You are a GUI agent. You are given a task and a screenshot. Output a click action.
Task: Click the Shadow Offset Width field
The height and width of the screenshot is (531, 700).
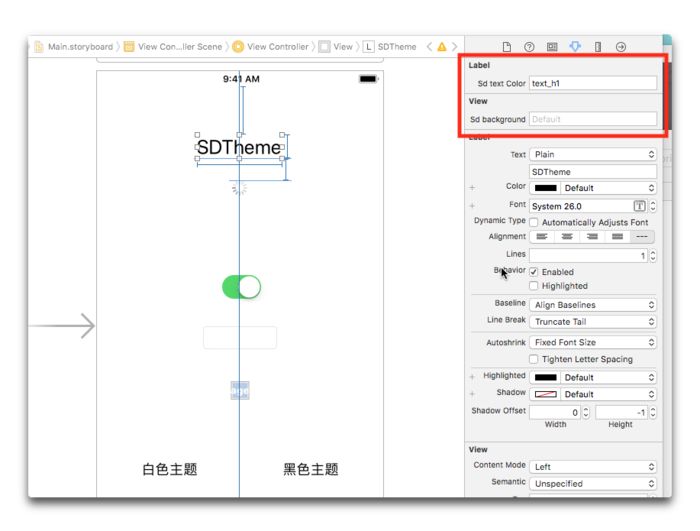555,412
